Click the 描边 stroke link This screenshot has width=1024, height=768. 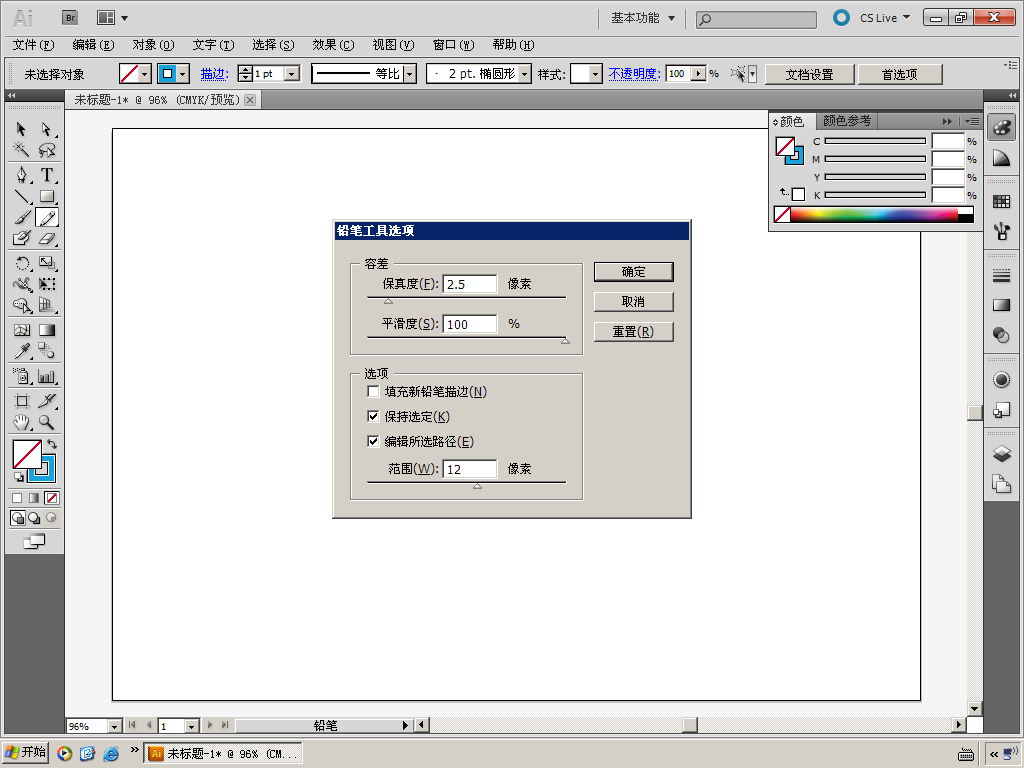214,74
